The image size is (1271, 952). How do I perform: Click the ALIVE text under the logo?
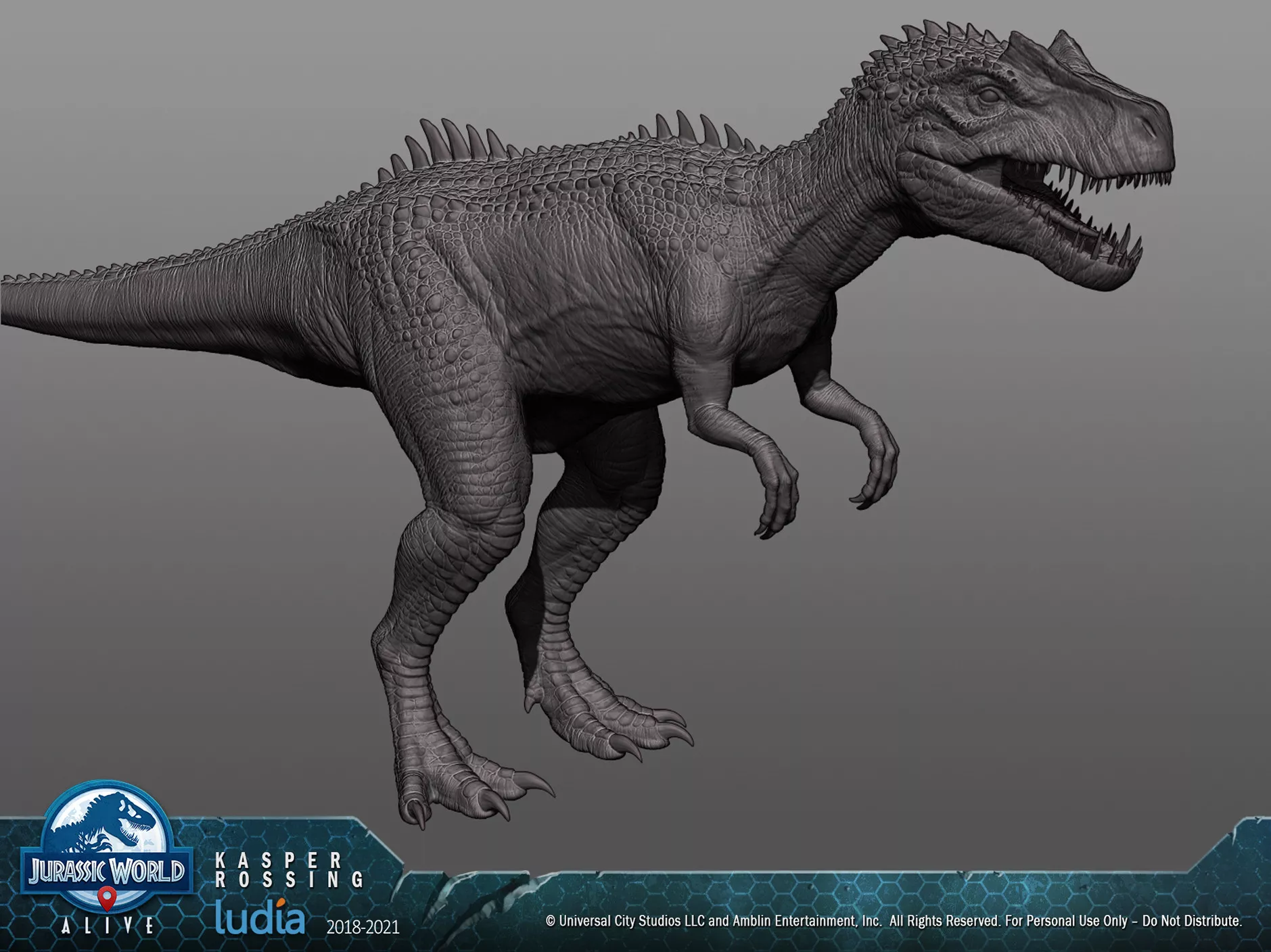pyautogui.click(x=107, y=926)
